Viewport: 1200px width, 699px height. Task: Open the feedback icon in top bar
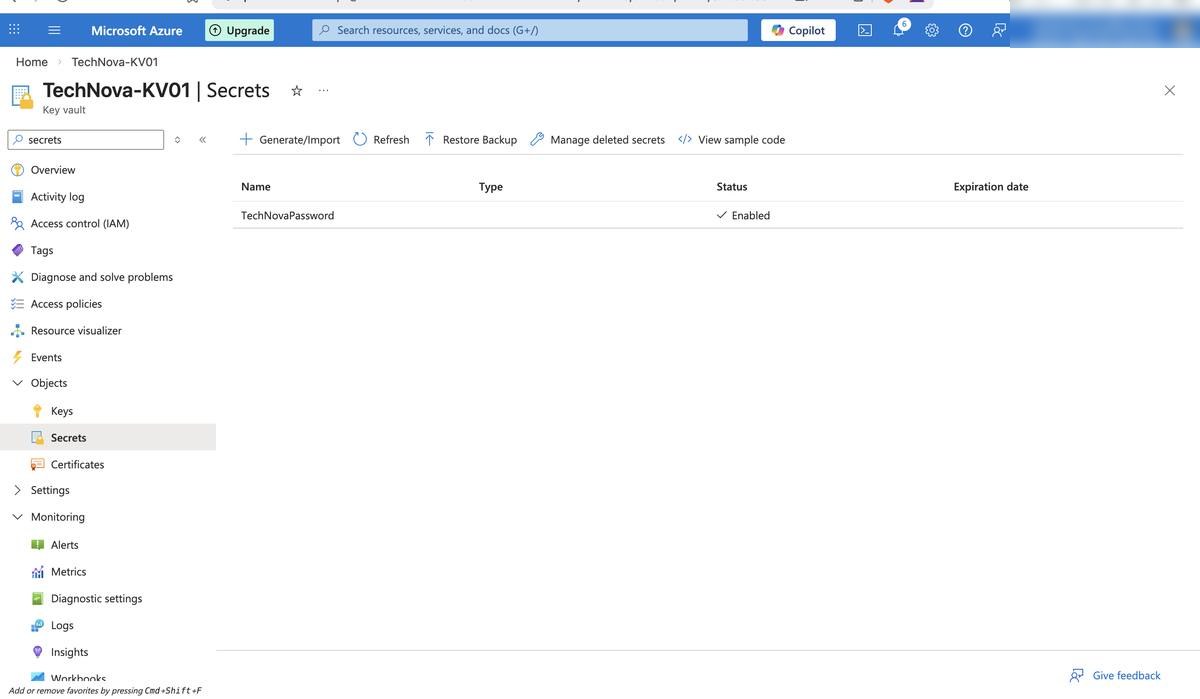(998, 30)
